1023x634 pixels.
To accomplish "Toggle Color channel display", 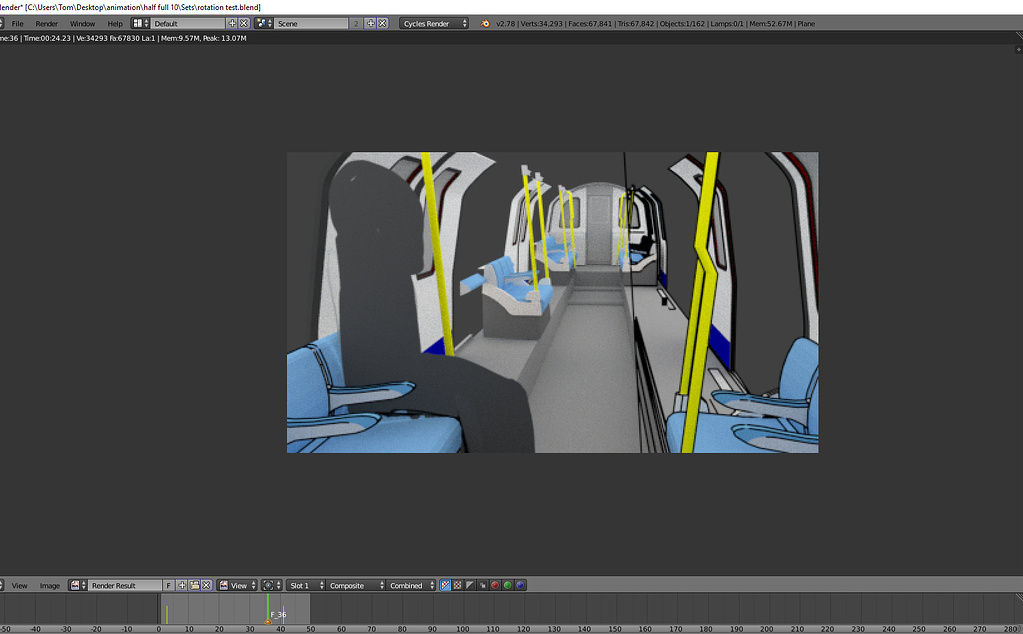I will [x=457, y=586].
